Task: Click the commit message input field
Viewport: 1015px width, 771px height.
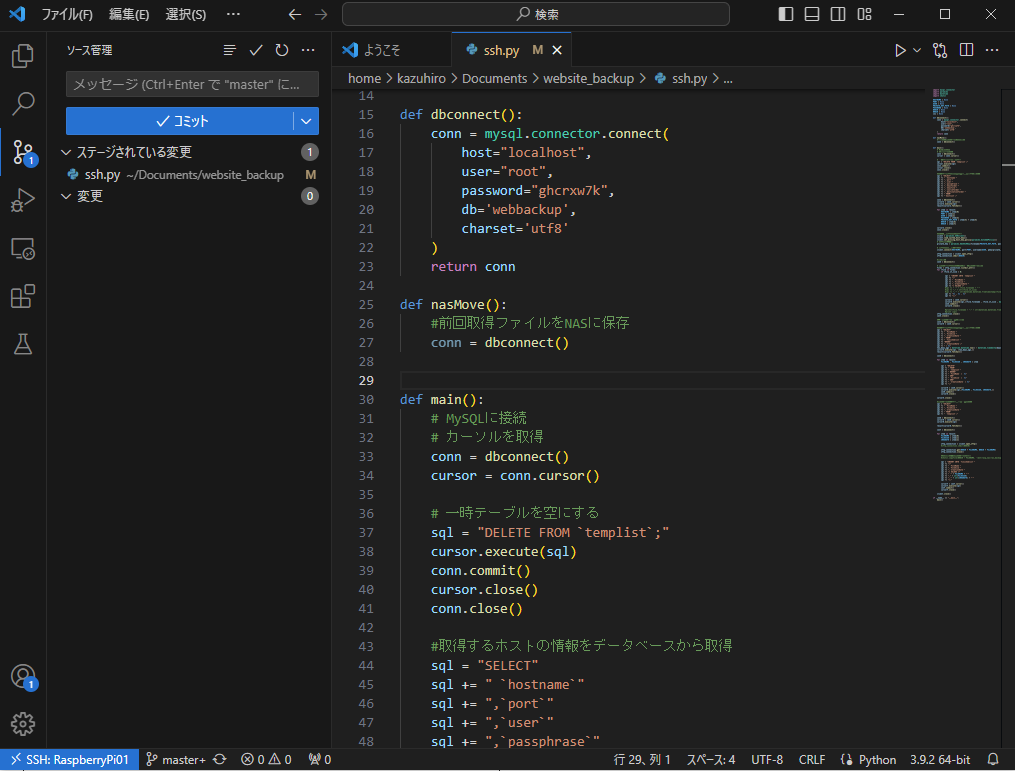Action: coord(192,85)
